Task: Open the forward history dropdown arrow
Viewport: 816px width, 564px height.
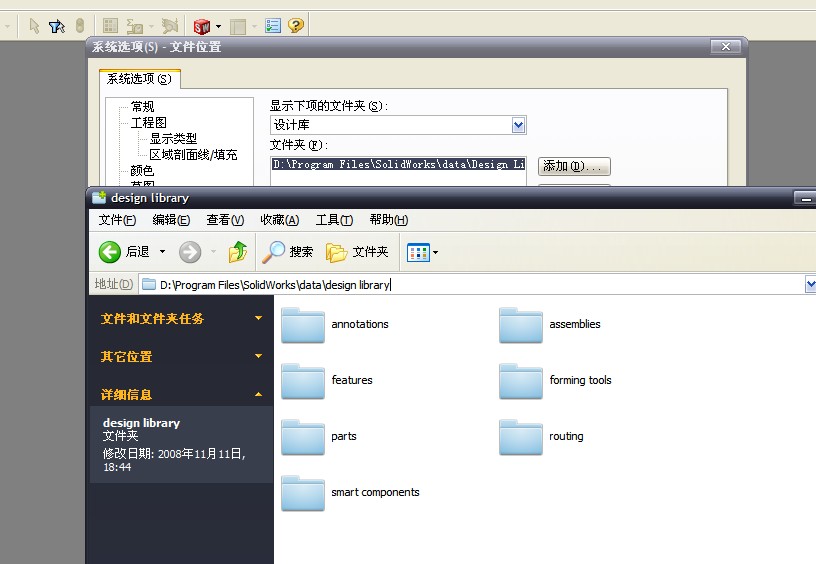Action: coord(213,252)
